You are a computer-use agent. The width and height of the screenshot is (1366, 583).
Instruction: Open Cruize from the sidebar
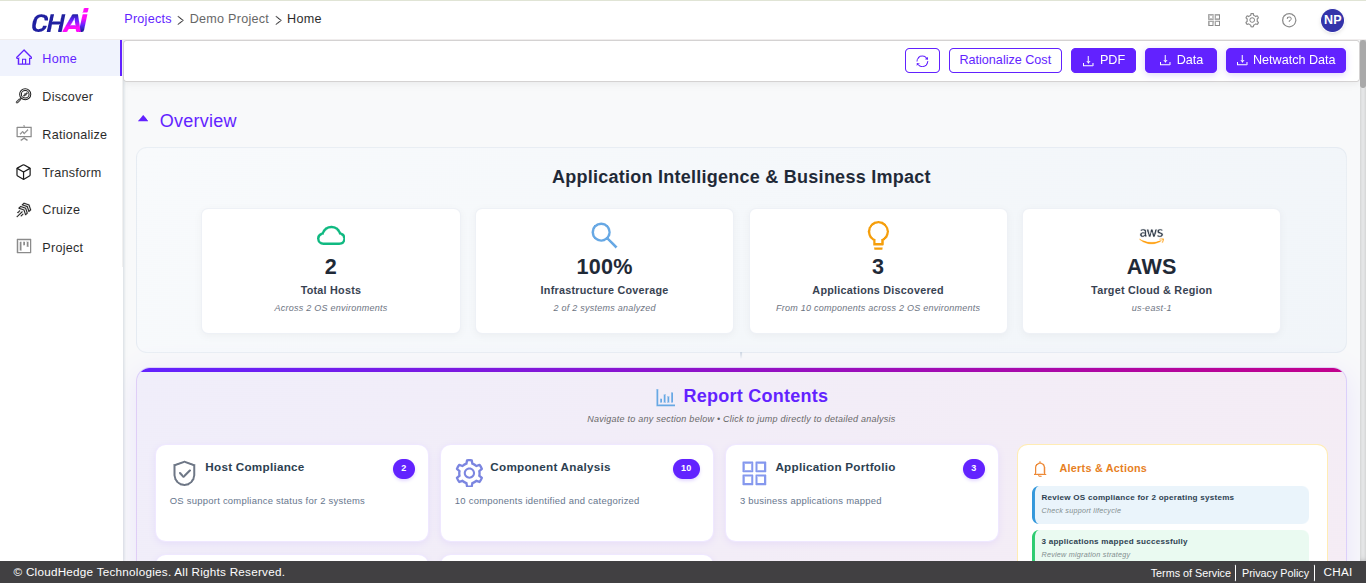(x=60, y=210)
